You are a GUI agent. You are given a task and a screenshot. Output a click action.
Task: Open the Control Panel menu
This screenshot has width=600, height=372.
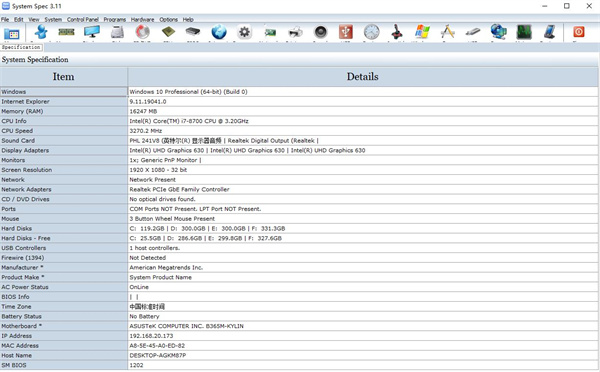click(83, 19)
